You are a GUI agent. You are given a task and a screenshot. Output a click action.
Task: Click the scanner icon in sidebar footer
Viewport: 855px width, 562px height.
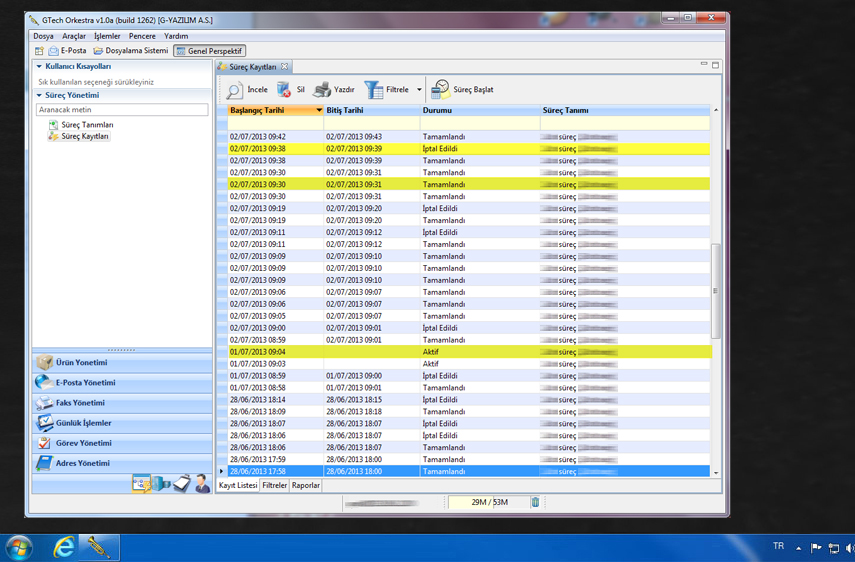(x=182, y=484)
